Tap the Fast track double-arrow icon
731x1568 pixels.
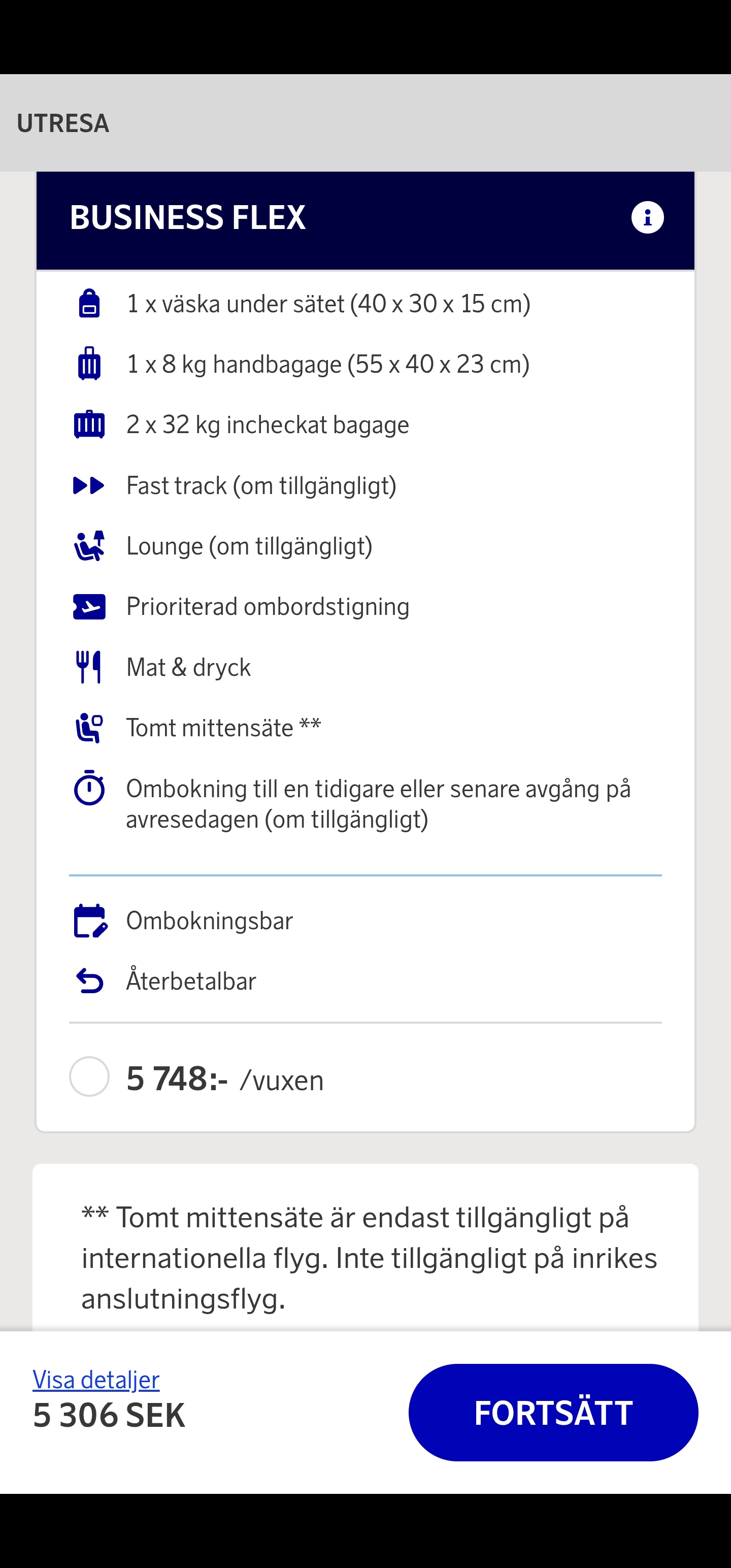click(89, 485)
